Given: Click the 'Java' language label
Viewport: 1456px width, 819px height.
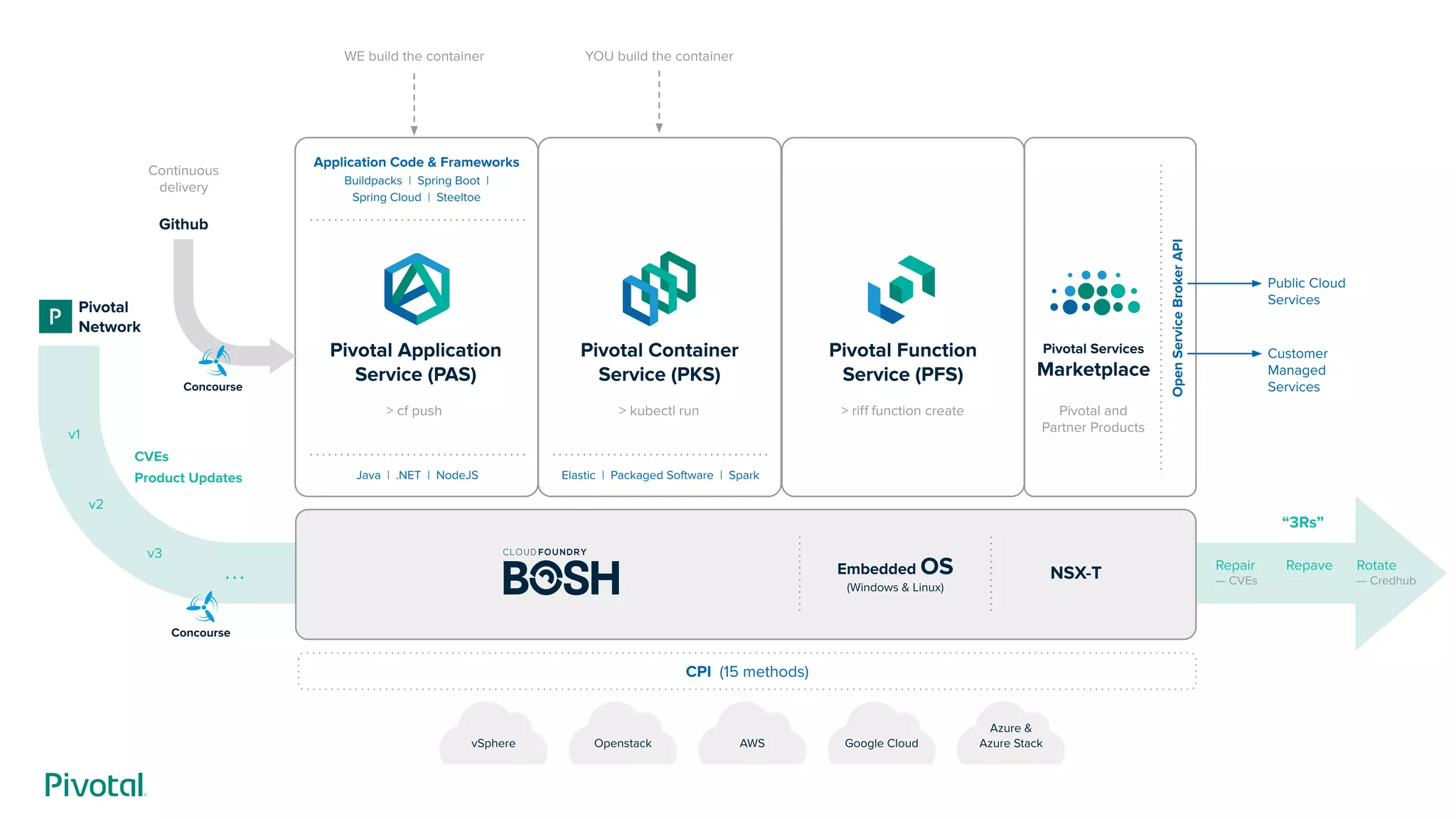Looking at the screenshot, I should [368, 475].
